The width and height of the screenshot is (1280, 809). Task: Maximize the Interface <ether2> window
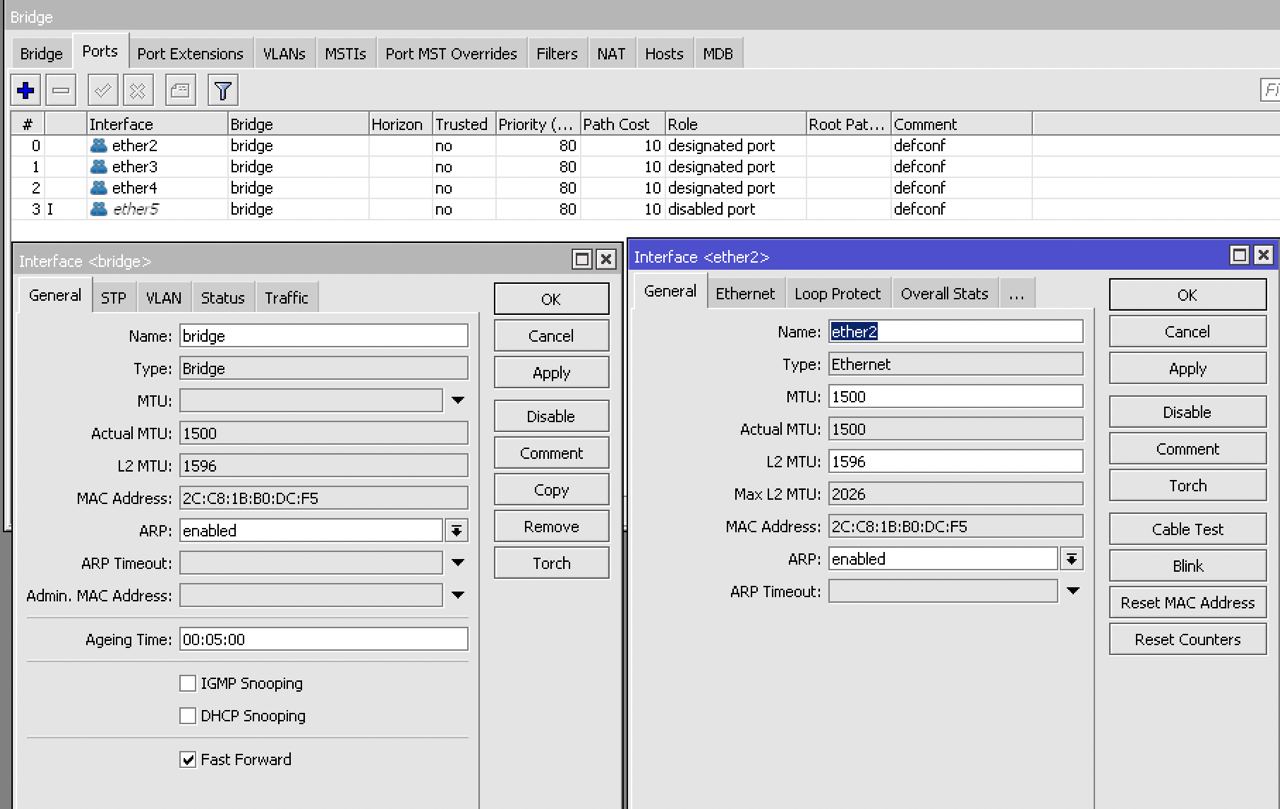coord(1239,255)
